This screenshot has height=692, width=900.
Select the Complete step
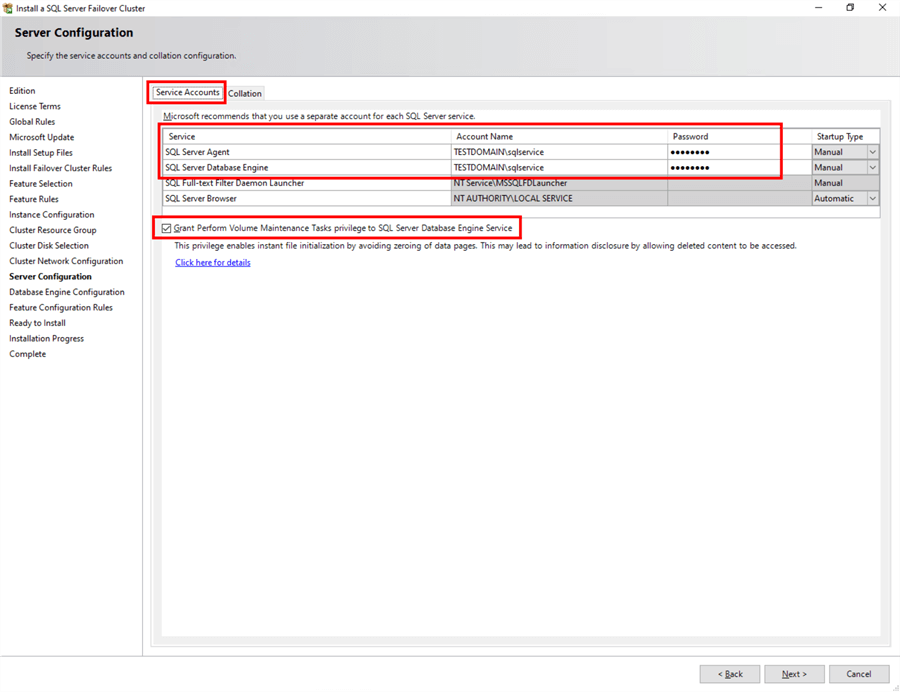tap(28, 354)
